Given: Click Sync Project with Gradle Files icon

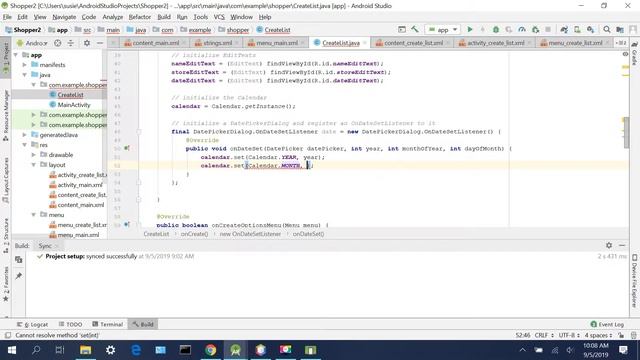Looking at the screenshot, I should pyautogui.click(x=564, y=29).
